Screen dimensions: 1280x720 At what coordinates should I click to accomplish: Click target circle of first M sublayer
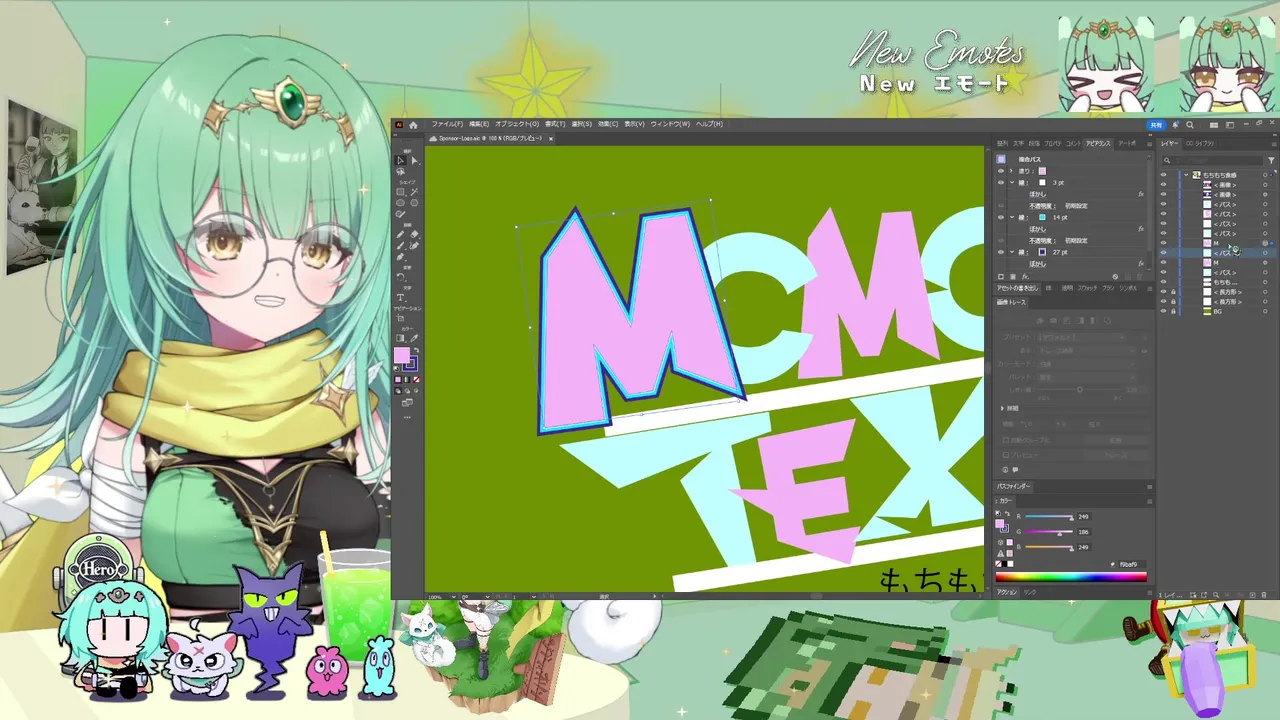point(1265,243)
